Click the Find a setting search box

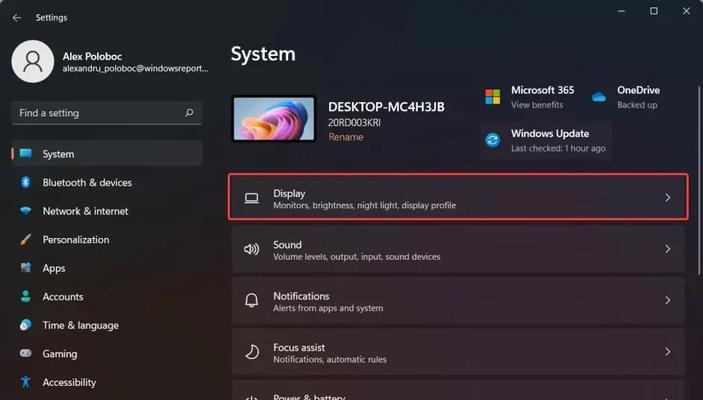(x=107, y=113)
